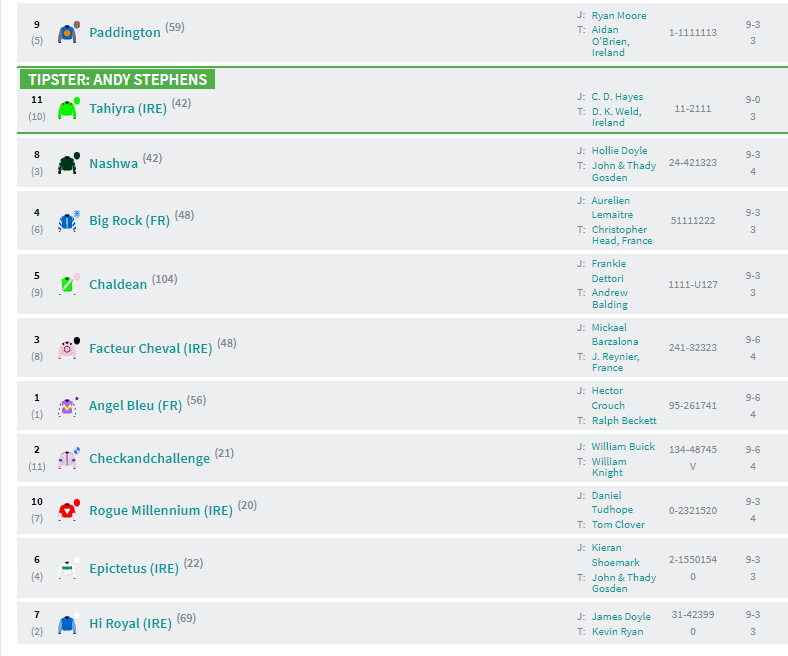Click Rogue Millennium's form 0-2321520
788x656 pixels.
point(693,511)
